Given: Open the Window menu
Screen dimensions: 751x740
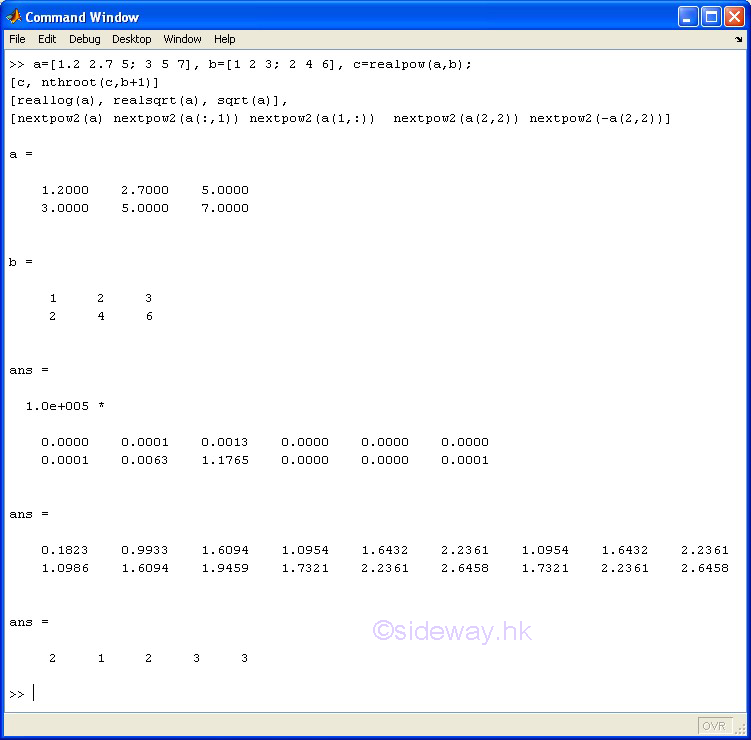Looking at the screenshot, I should pos(182,39).
